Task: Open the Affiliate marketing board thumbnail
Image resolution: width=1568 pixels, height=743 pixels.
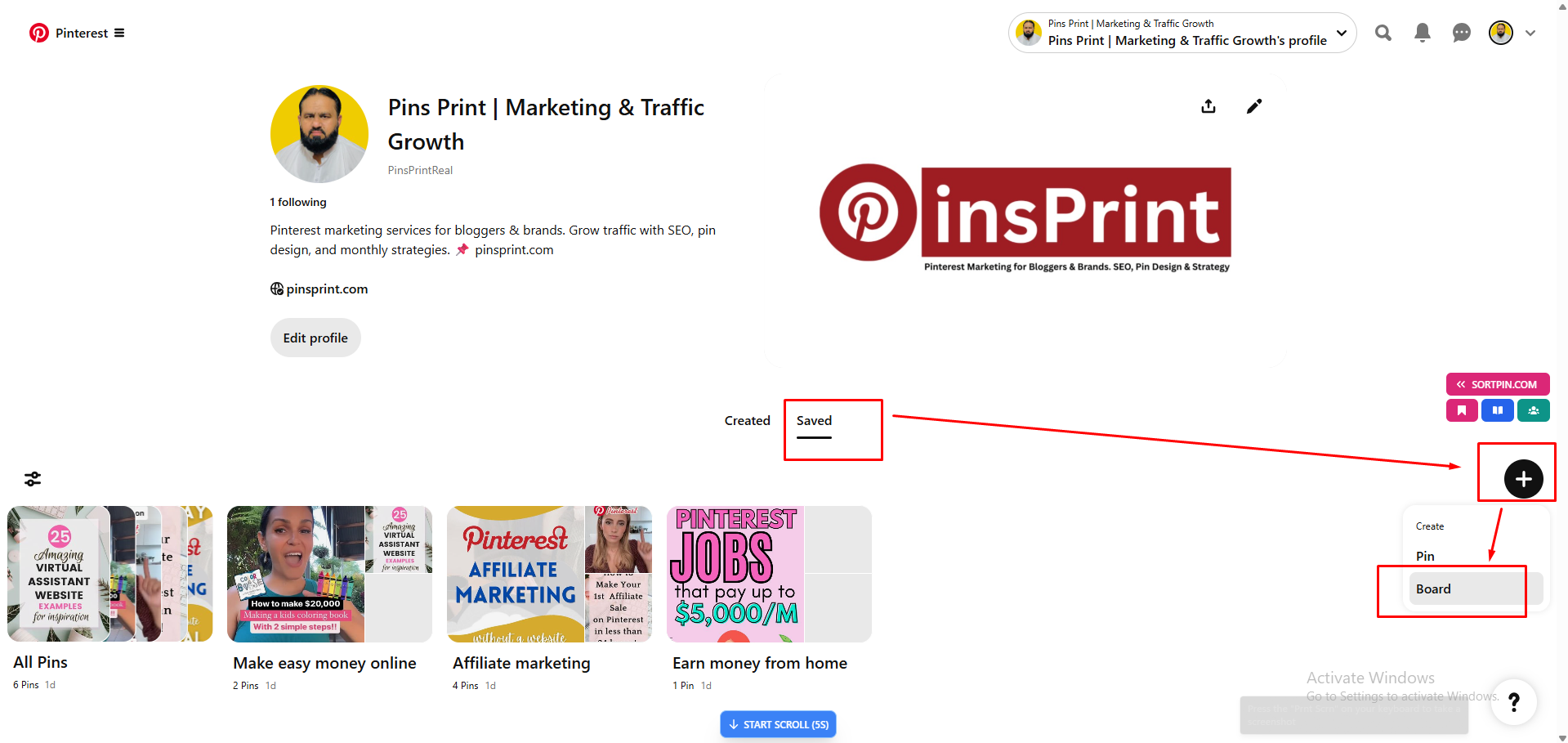Action: coord(549,574)
